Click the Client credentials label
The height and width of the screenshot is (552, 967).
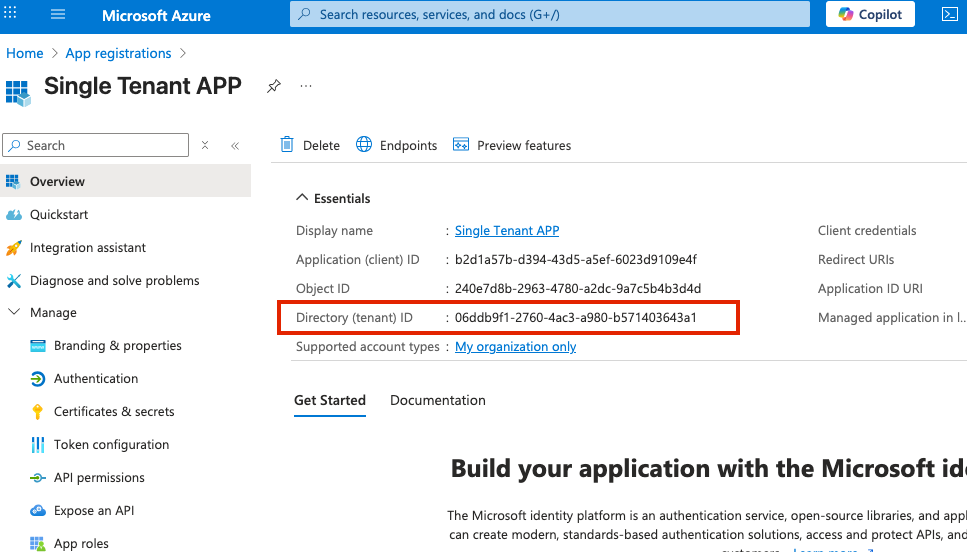point(867,231)
